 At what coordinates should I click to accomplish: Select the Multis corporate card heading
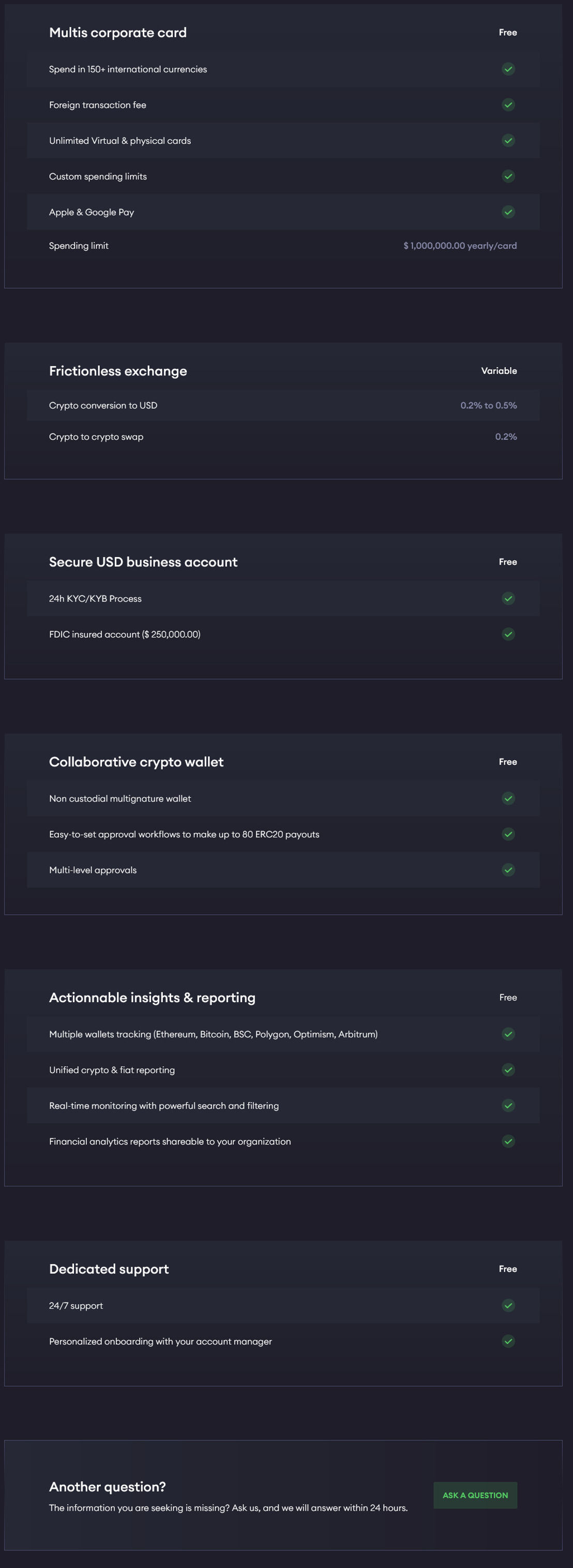pyautogui.click(x=117, y=33)
